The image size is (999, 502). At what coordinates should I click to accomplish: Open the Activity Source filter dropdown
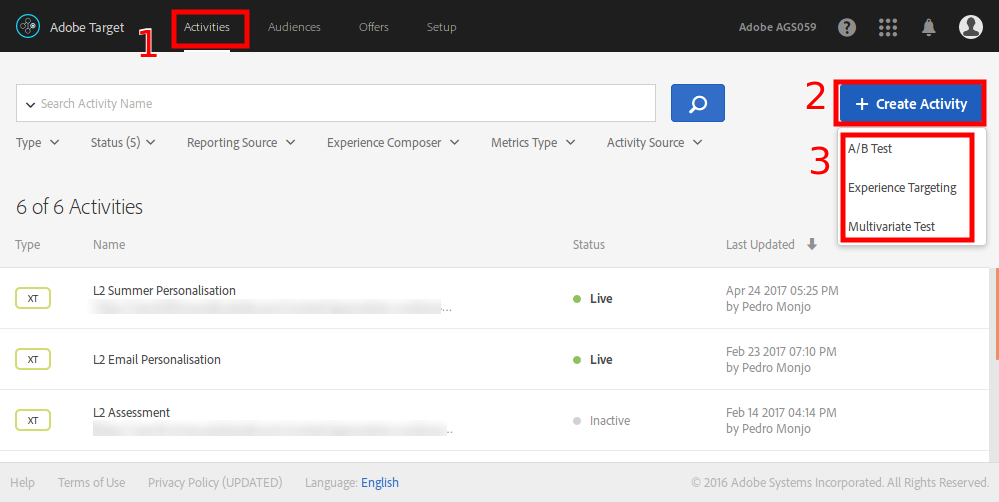[654, 143]
